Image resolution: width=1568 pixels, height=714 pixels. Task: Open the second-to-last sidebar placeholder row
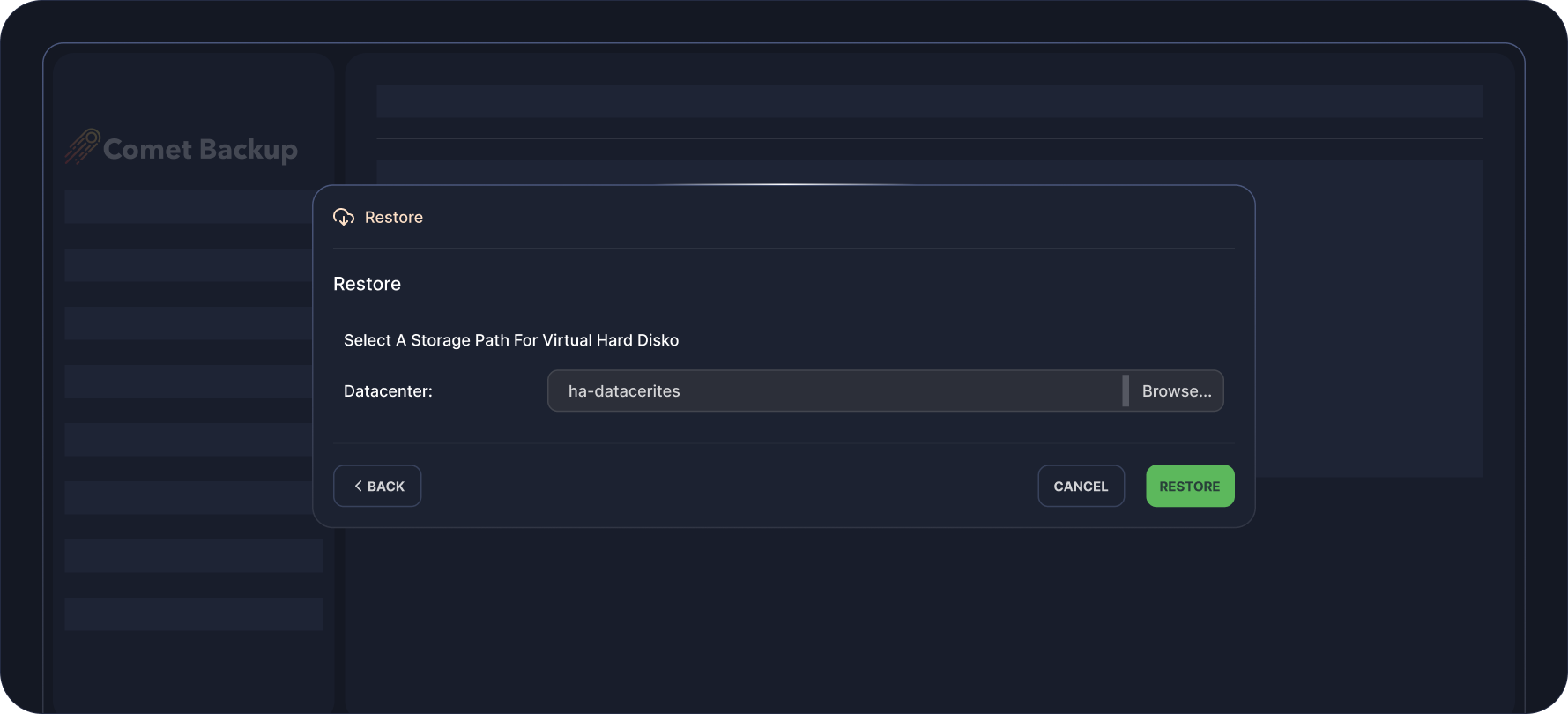coord(193,556)
